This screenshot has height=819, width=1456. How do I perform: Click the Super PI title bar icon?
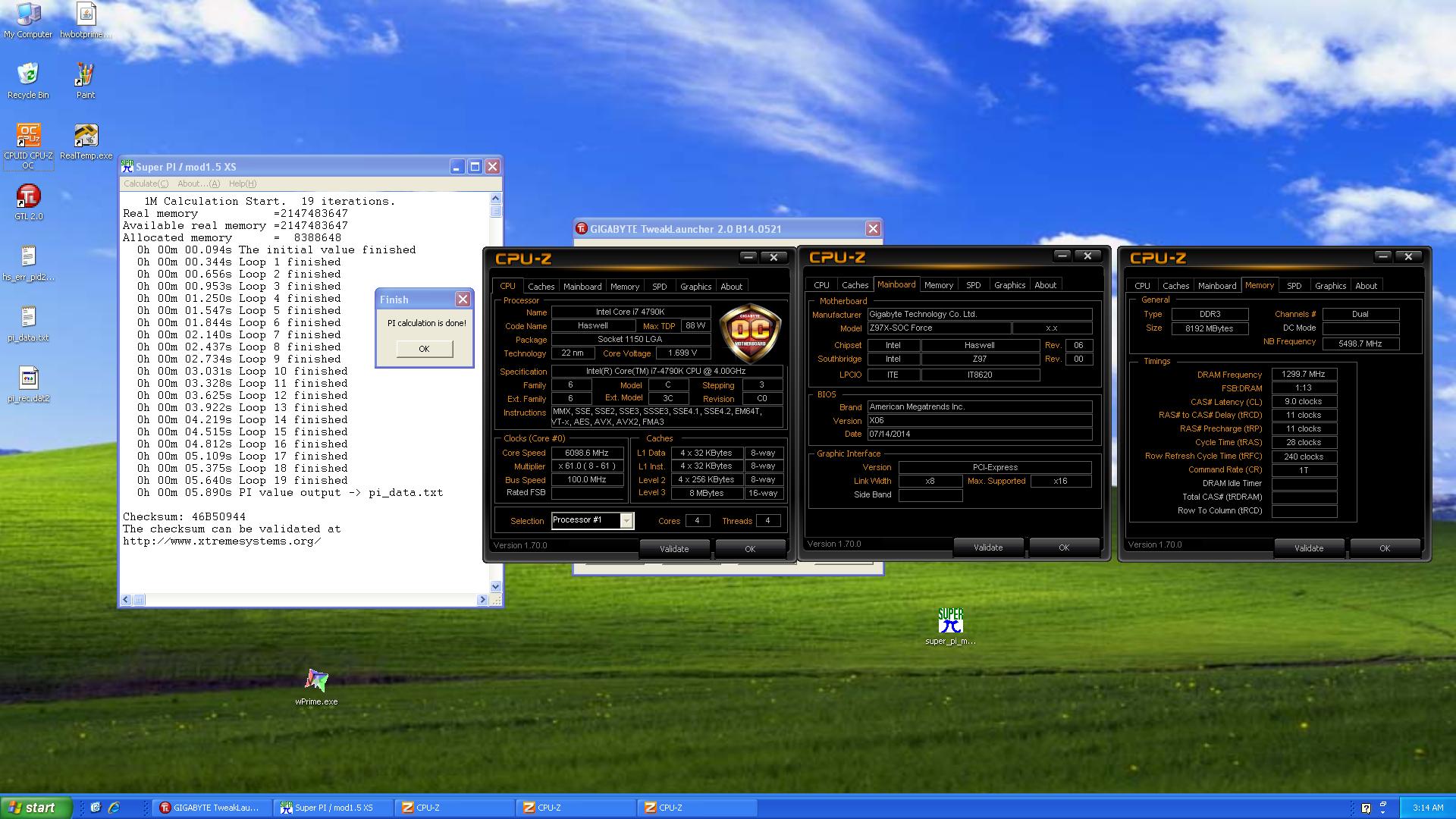127,166
